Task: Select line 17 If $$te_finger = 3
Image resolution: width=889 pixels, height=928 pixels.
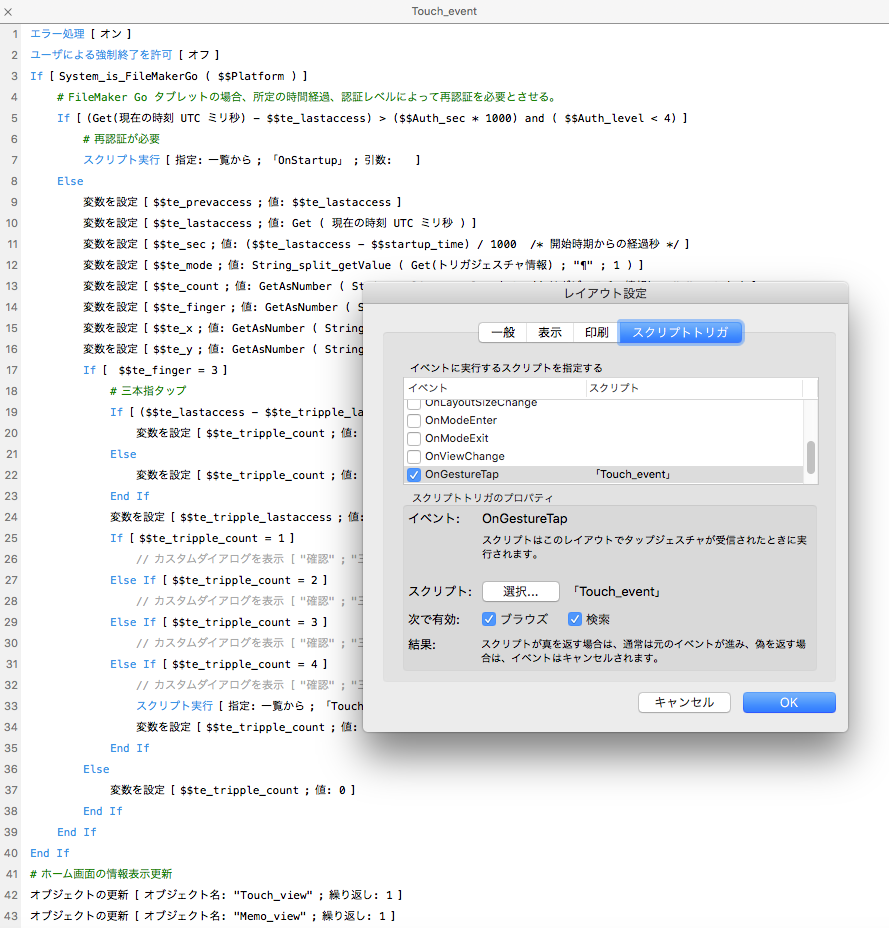Action: 155,370
